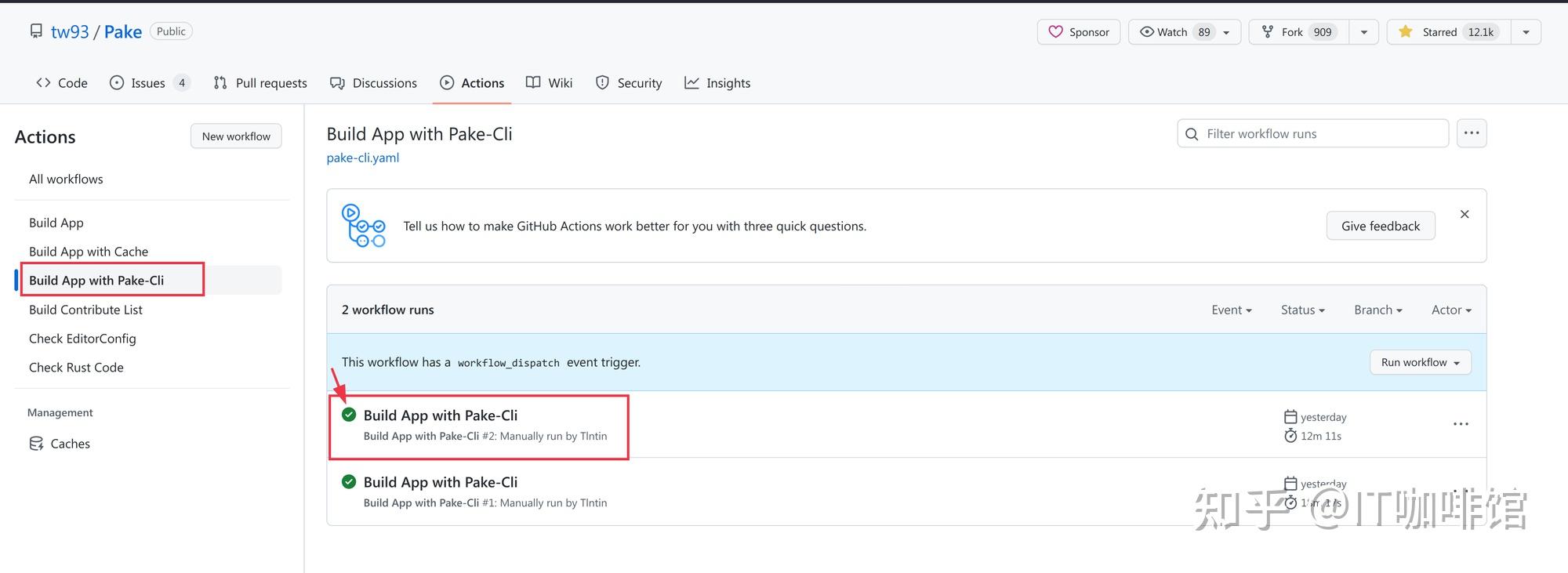Click success status icon of run #1

pyautogui.click(x=349, y=481)
